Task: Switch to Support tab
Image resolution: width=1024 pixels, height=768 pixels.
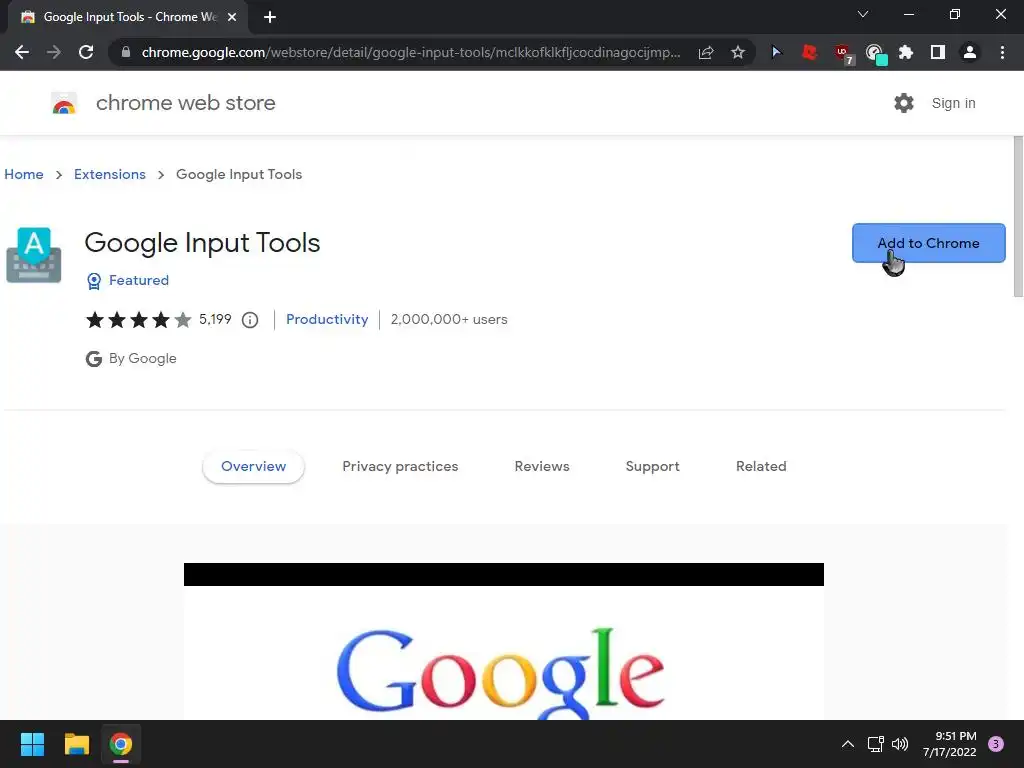Action: coord(652,466)
